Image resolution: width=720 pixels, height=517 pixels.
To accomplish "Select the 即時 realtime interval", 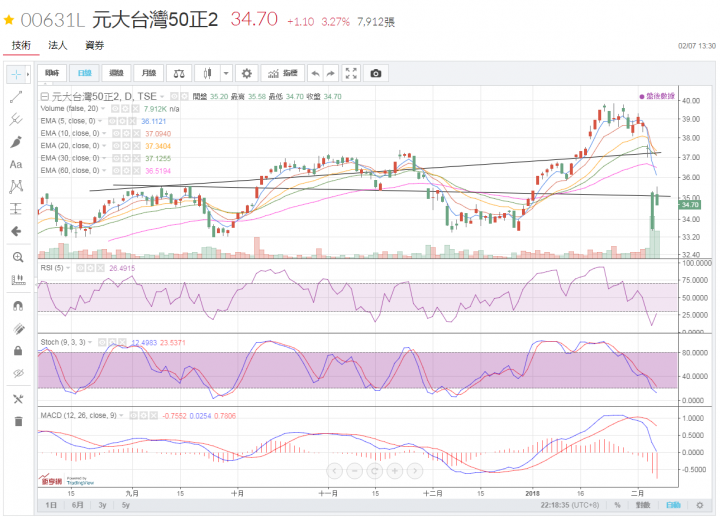I will click(52, 73).
